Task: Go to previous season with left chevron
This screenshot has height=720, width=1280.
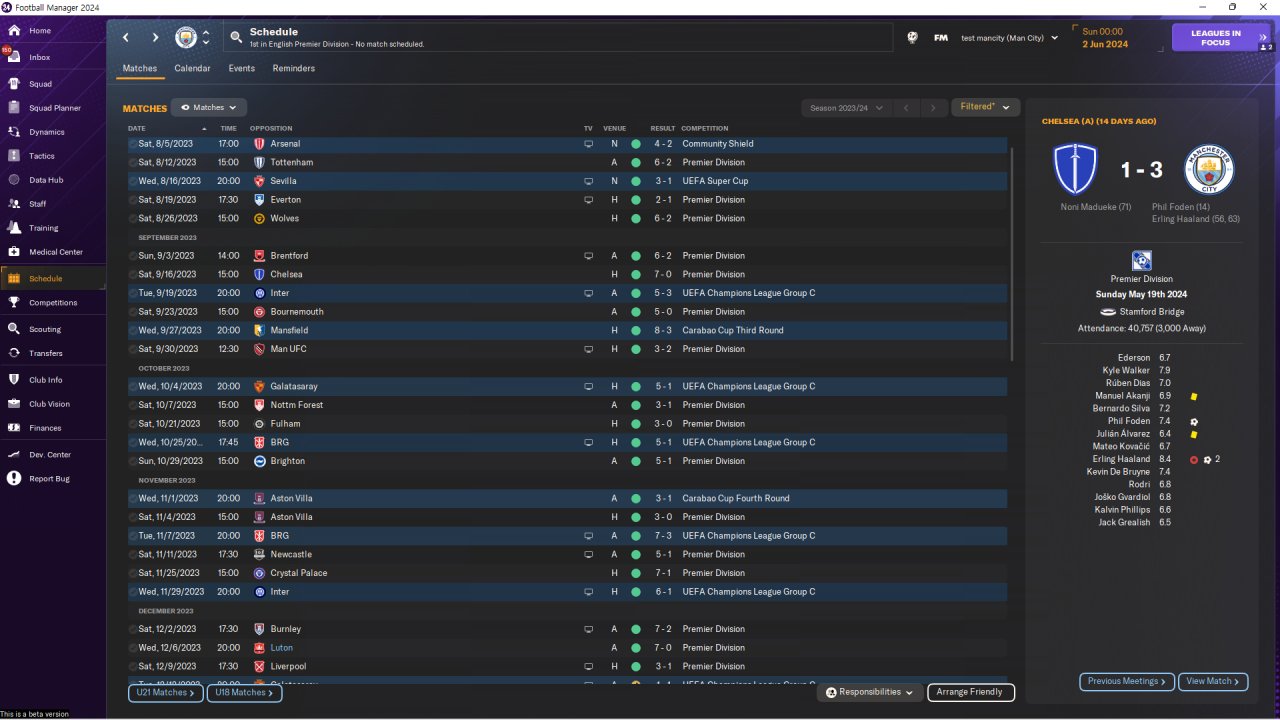Action: point(906,108)
